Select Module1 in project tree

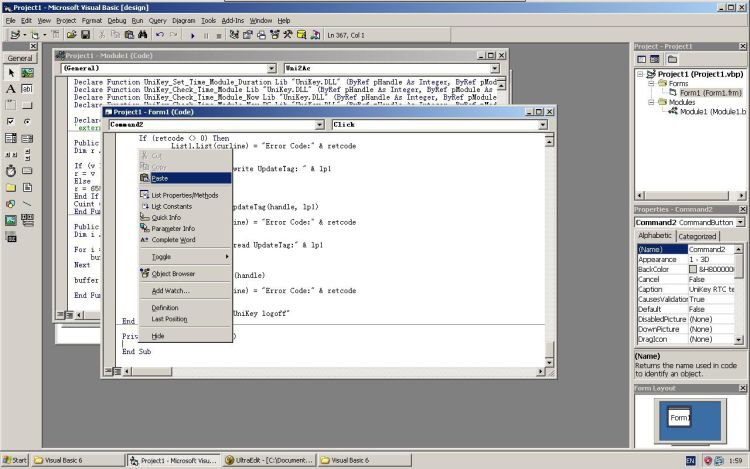(712, 111)
